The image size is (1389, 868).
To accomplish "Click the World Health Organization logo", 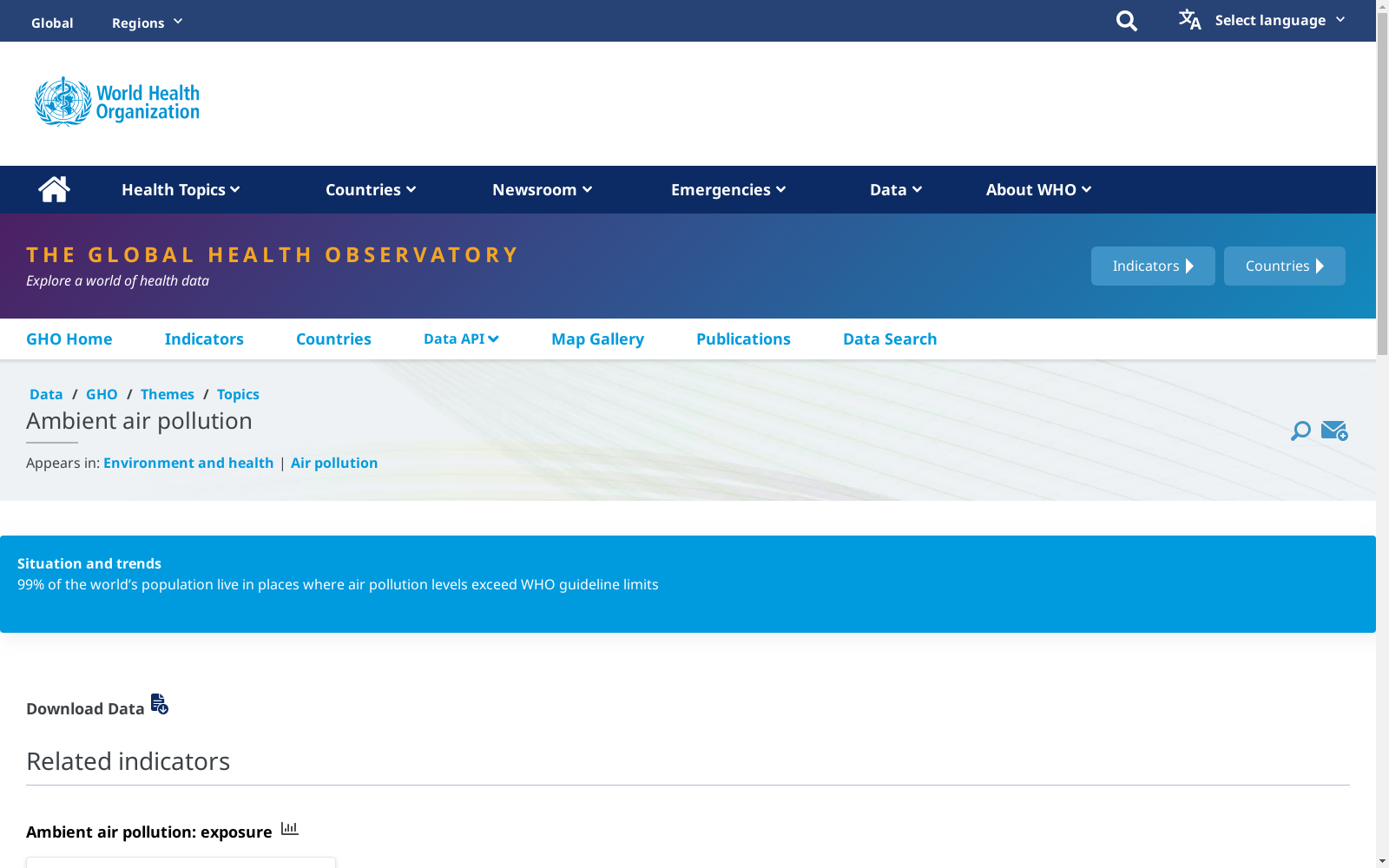I will click(x=117, y=102).
